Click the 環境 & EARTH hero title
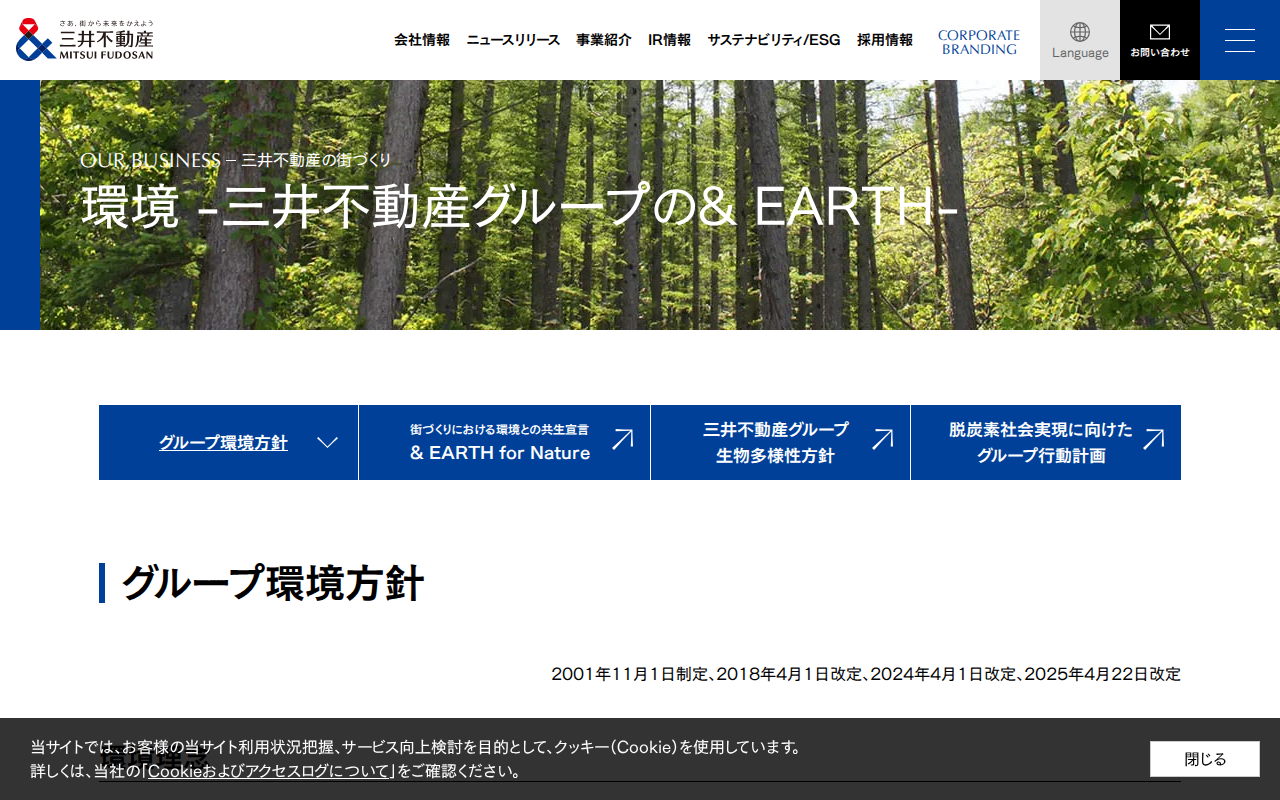Viewport: 1280px width, 800px height. pos(520,207)
